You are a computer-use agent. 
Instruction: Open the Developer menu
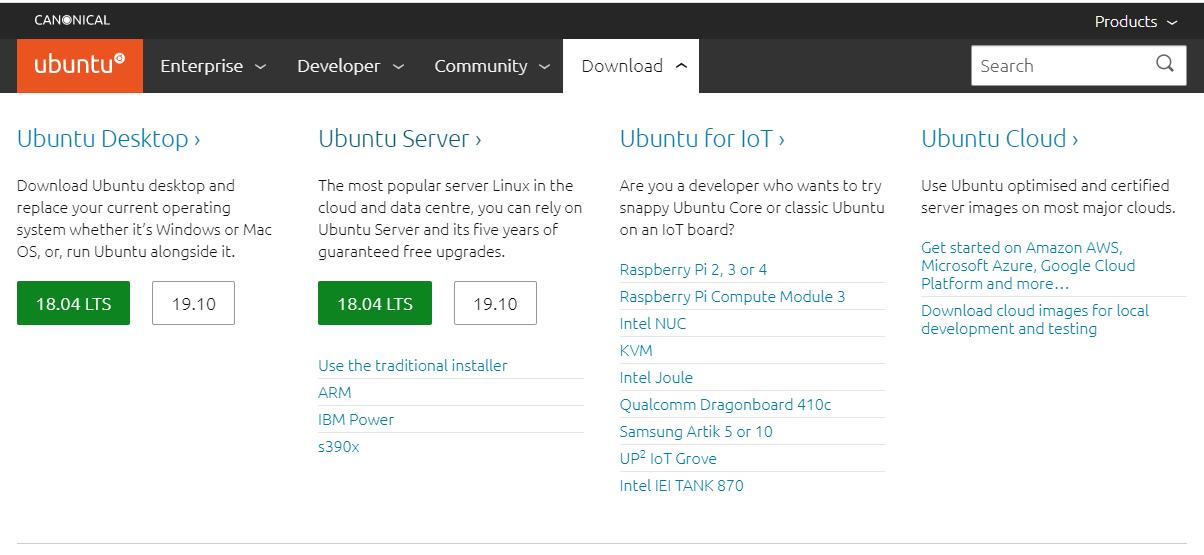[350, 66]
